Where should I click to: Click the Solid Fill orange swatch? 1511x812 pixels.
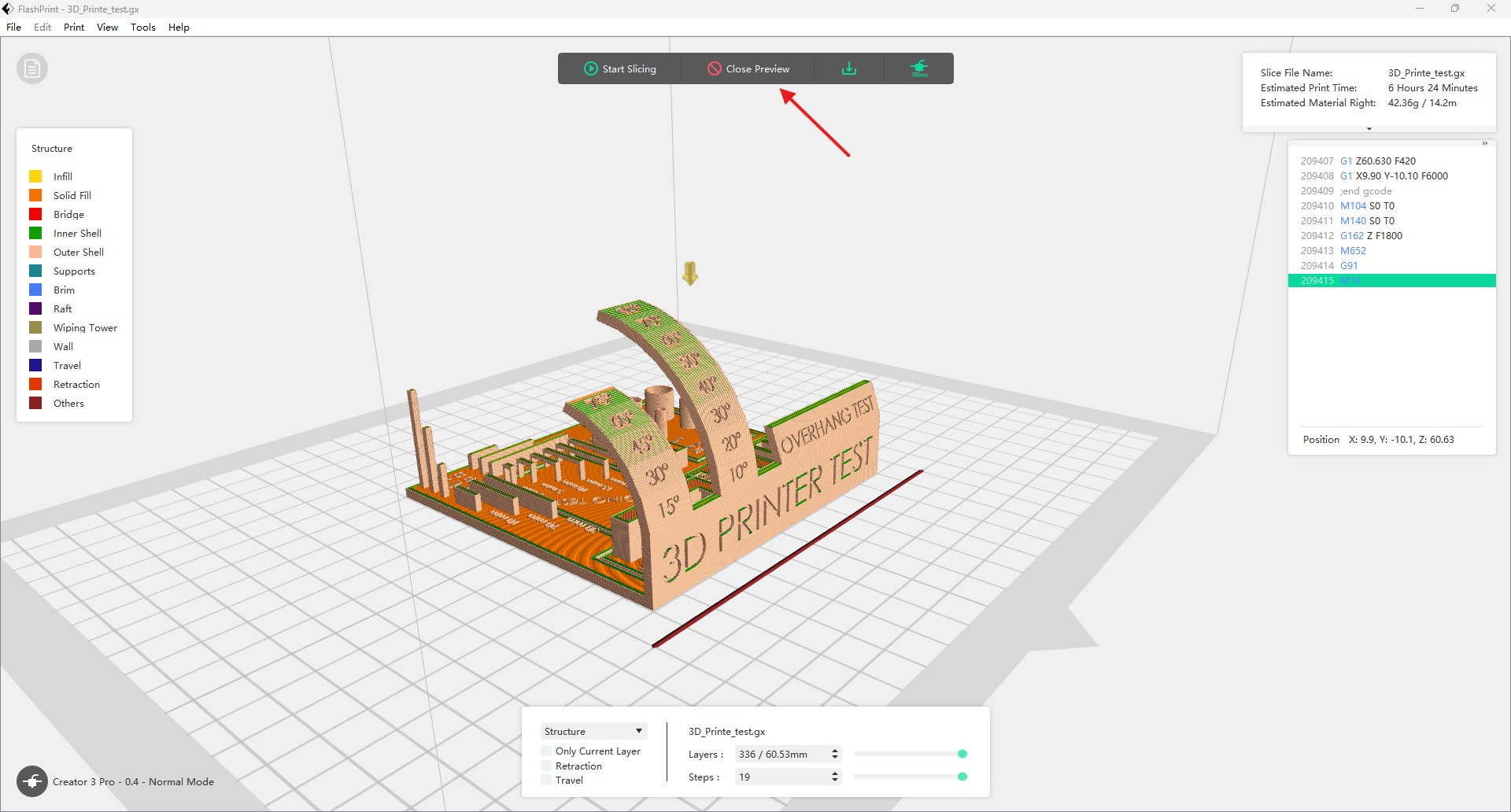35,195
